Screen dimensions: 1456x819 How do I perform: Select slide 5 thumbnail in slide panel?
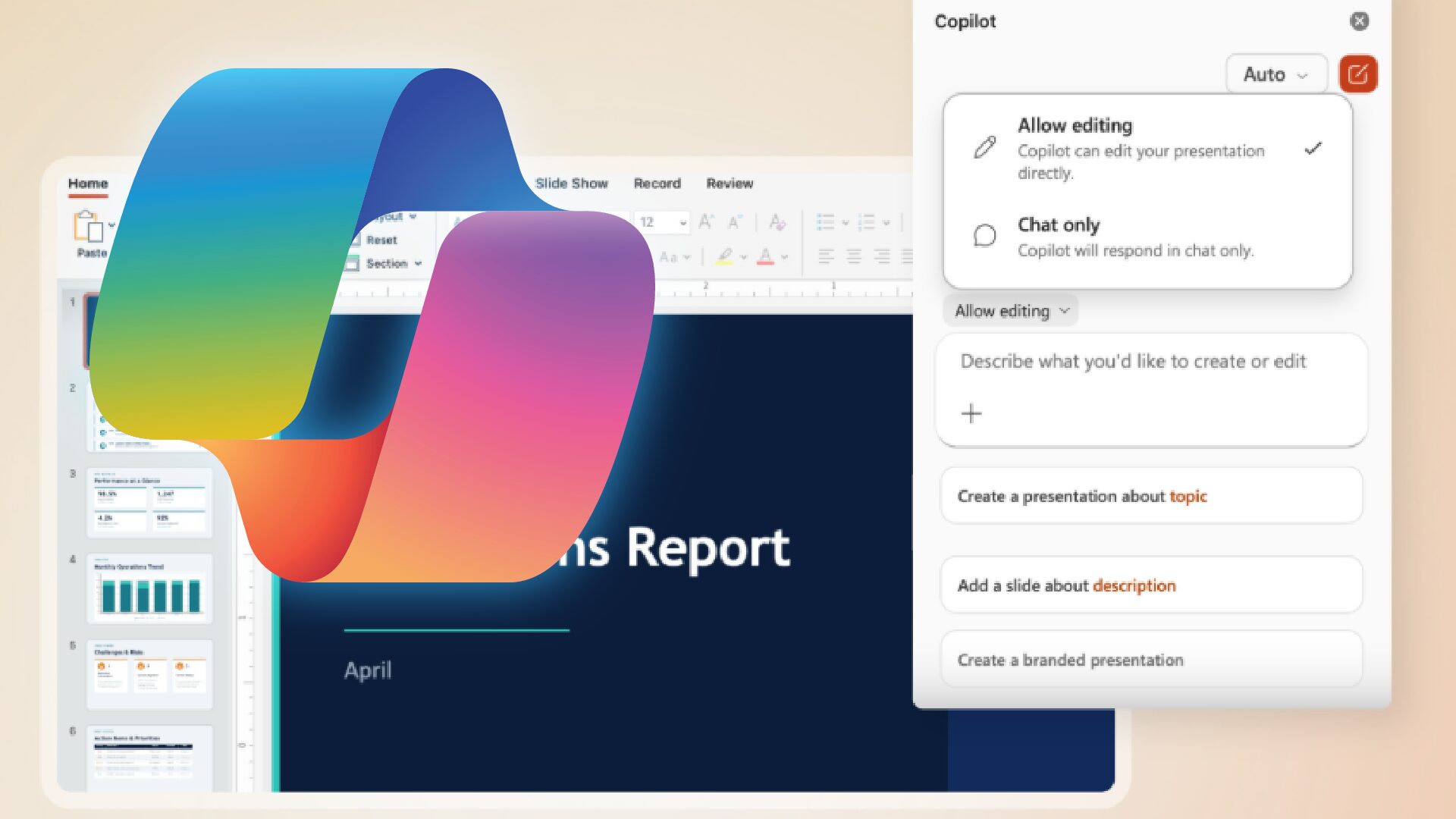coord(149,674)
